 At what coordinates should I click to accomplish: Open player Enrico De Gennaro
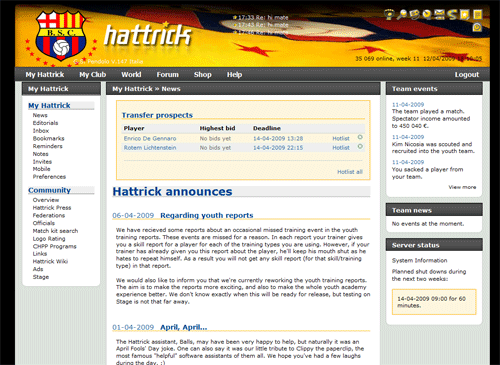150,138
